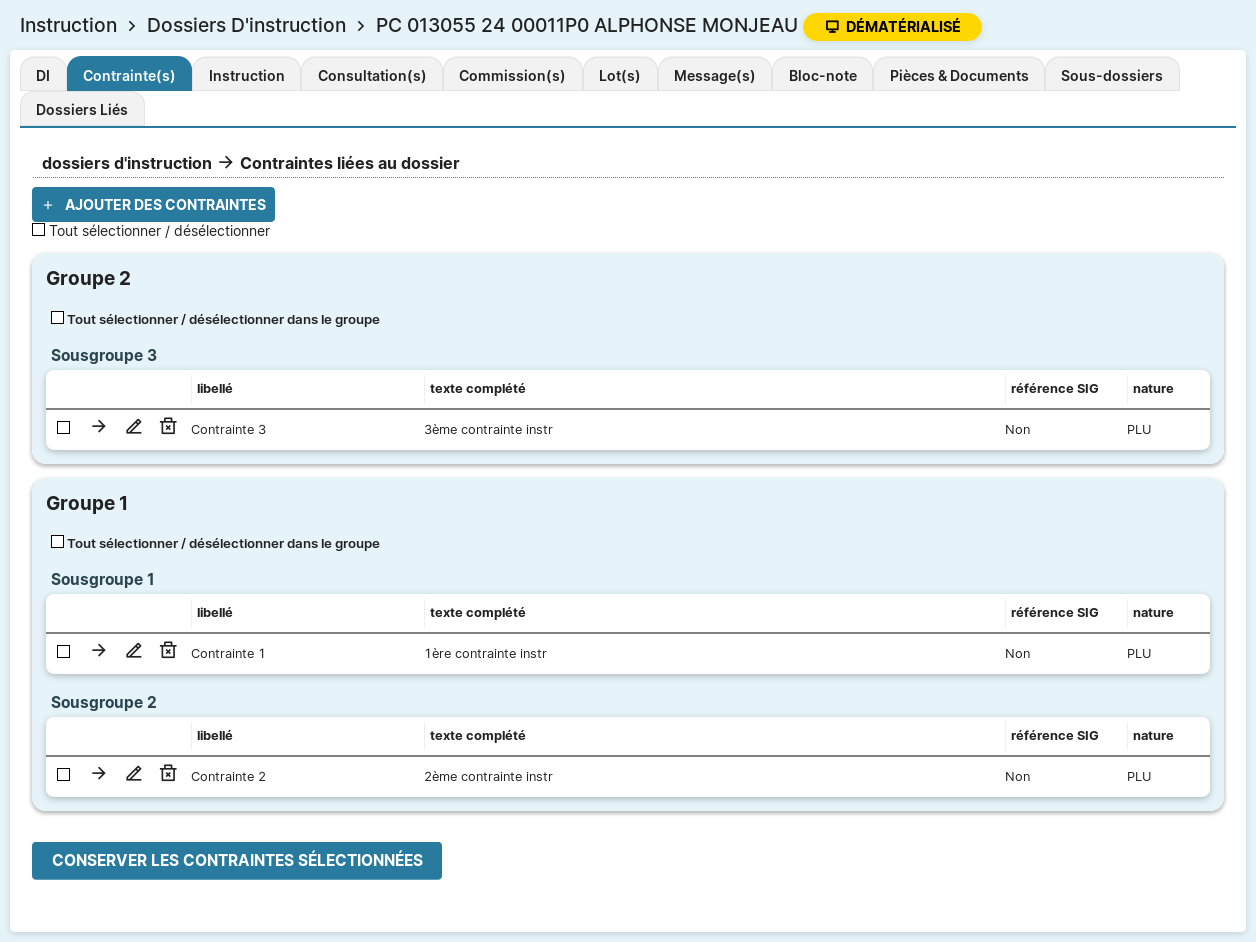Delete Contrainte 3 using the trash icon
Screen dimensions: 1256x942
[168, 427]
